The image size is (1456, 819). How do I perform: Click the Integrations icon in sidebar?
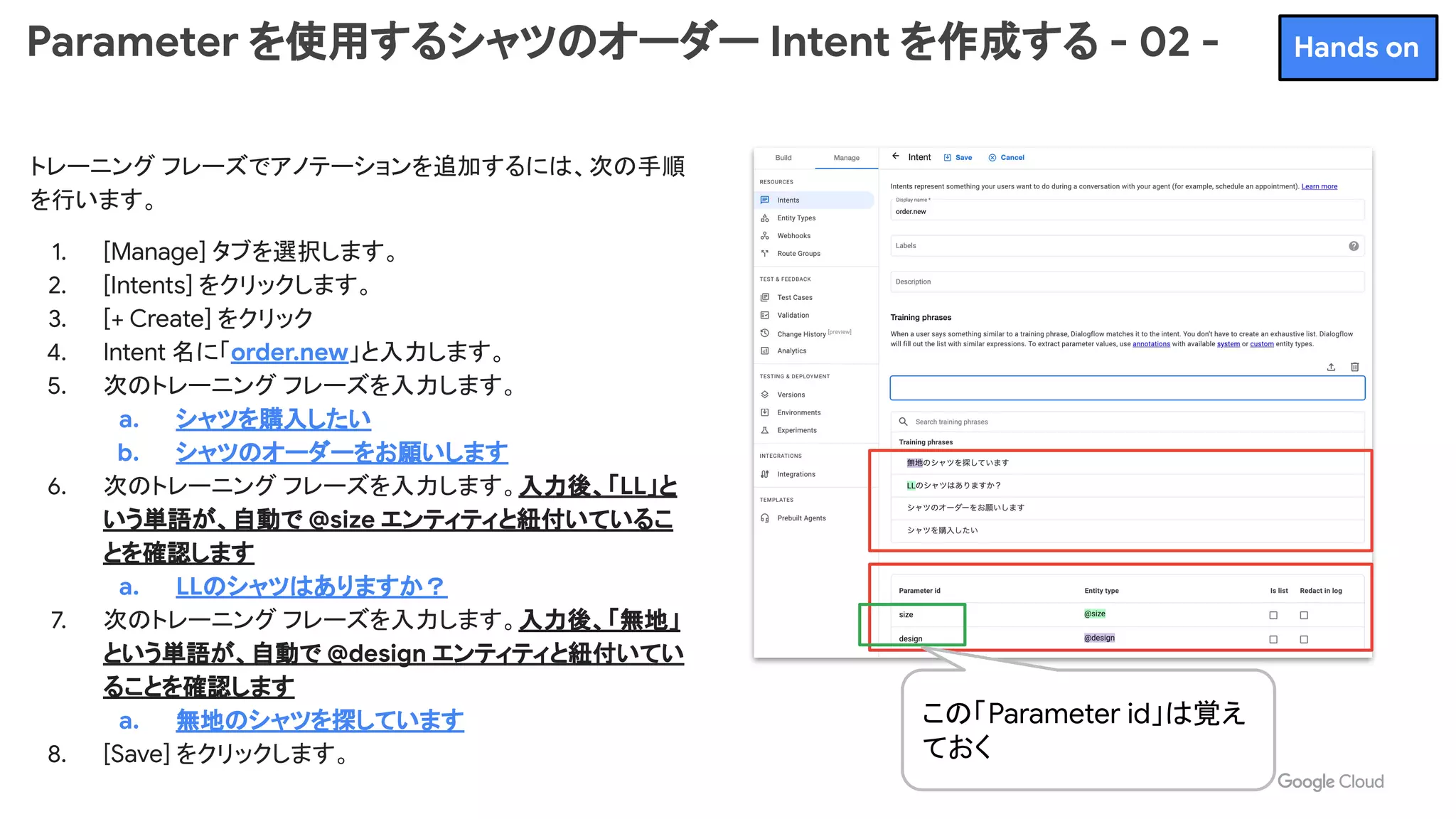point(765,474)
